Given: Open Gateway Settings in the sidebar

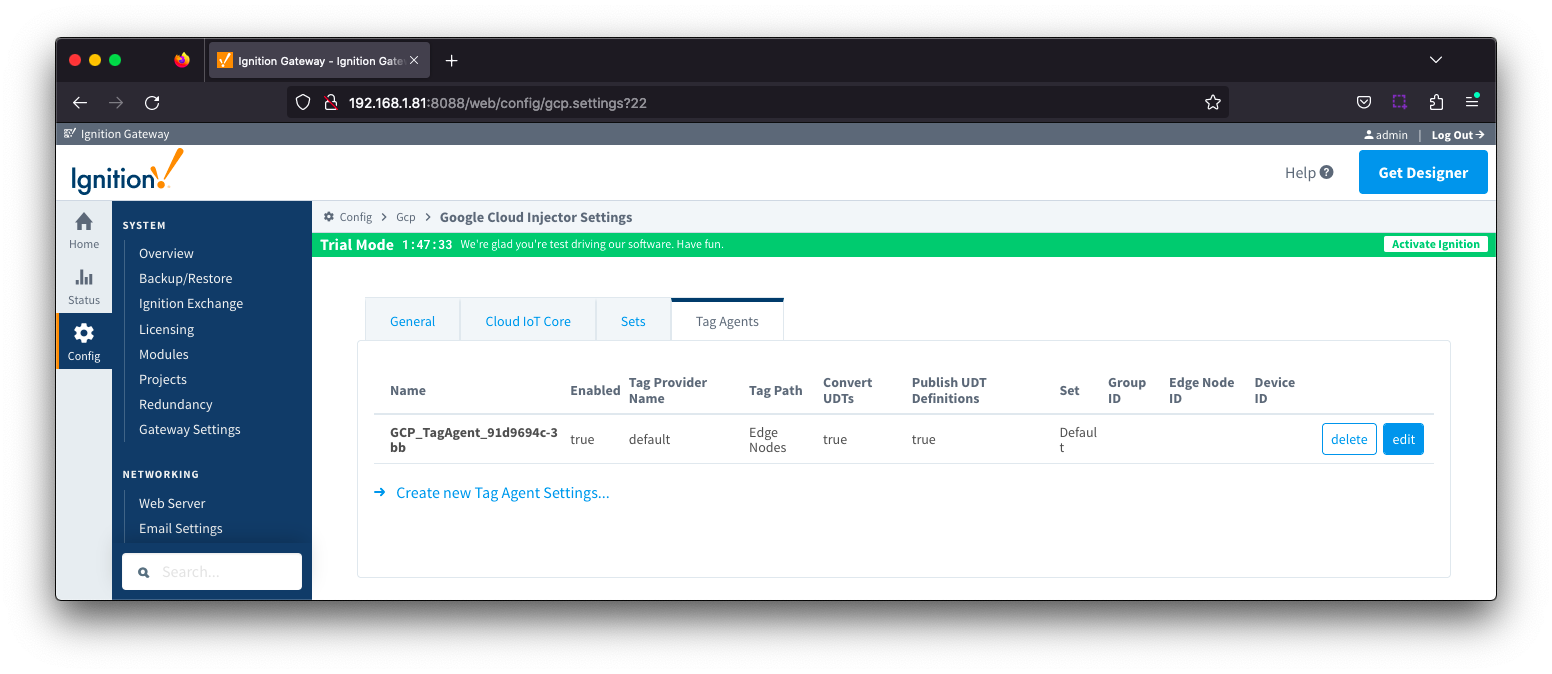Looking at the screenshot, I should pyautogui.click(x=190, y=429).
